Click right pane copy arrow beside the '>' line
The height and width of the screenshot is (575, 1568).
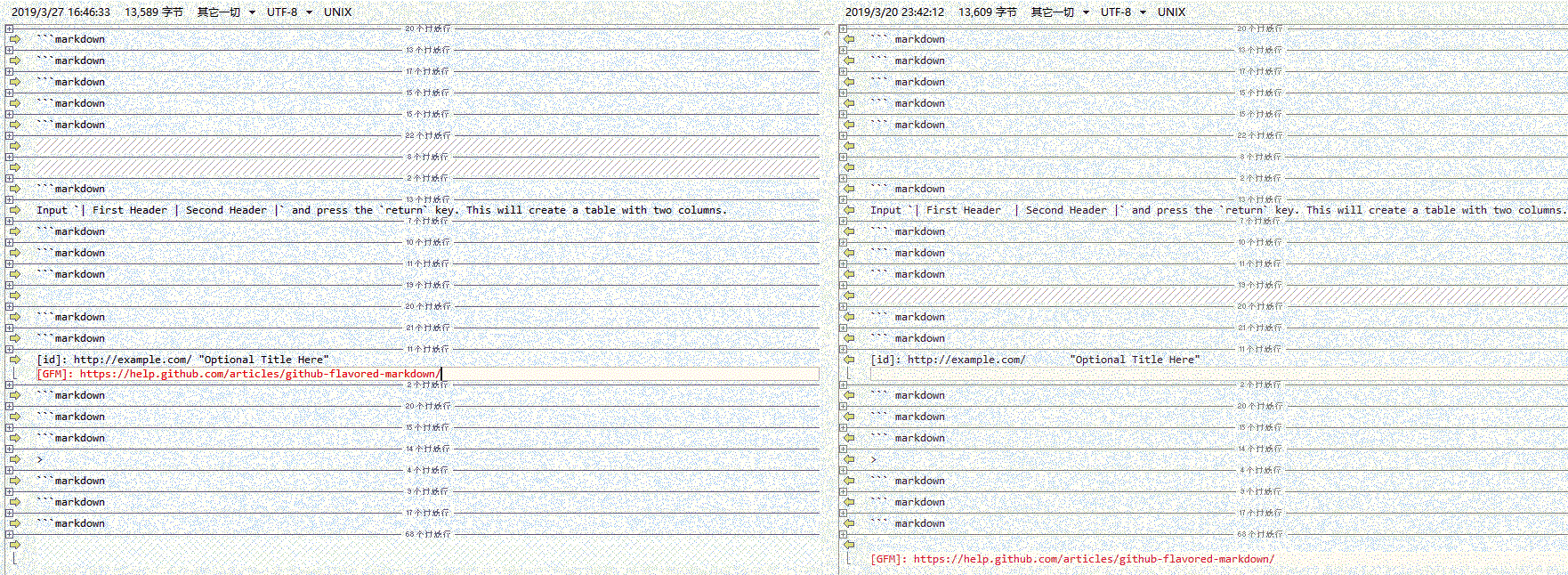[x=849, y=459]
